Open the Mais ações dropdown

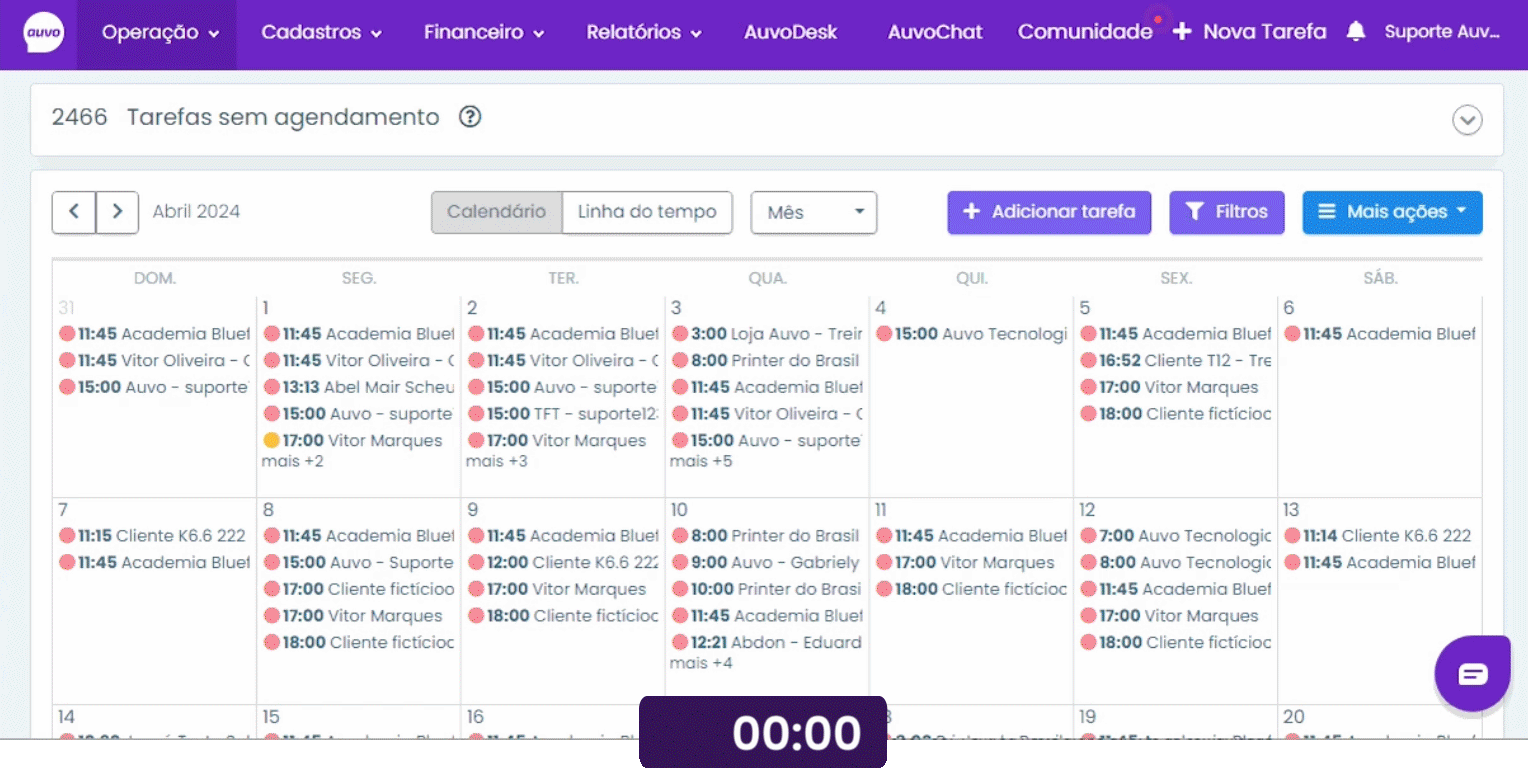click(1392, 212)
